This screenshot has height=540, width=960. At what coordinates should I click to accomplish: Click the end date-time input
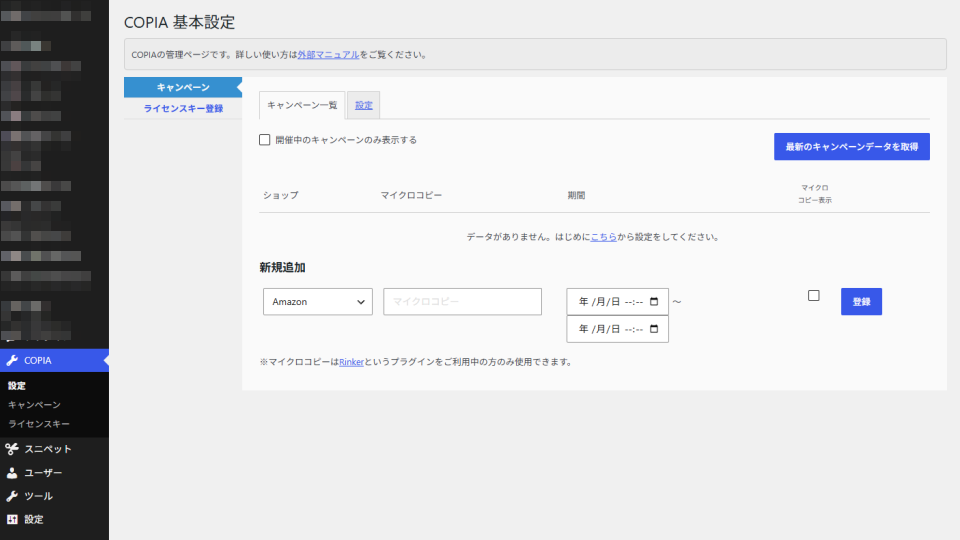point(617,329)
